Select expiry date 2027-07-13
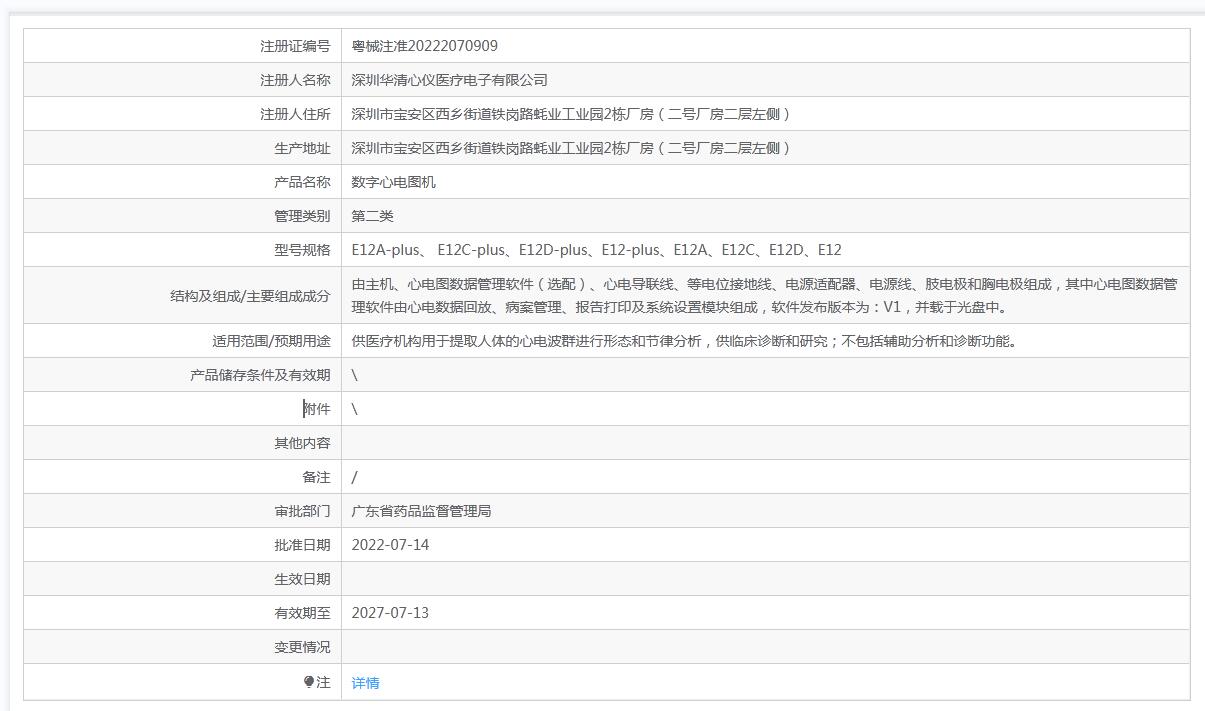 pos(390,613)
